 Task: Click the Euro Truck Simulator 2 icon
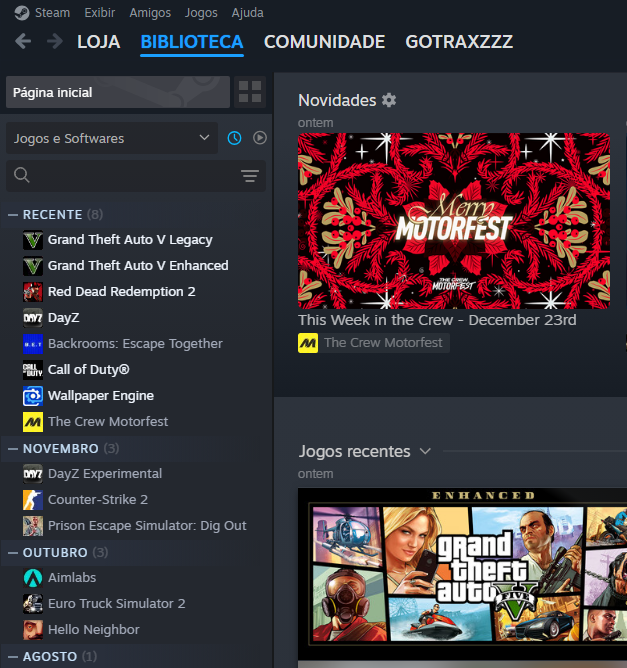point(33,604)
